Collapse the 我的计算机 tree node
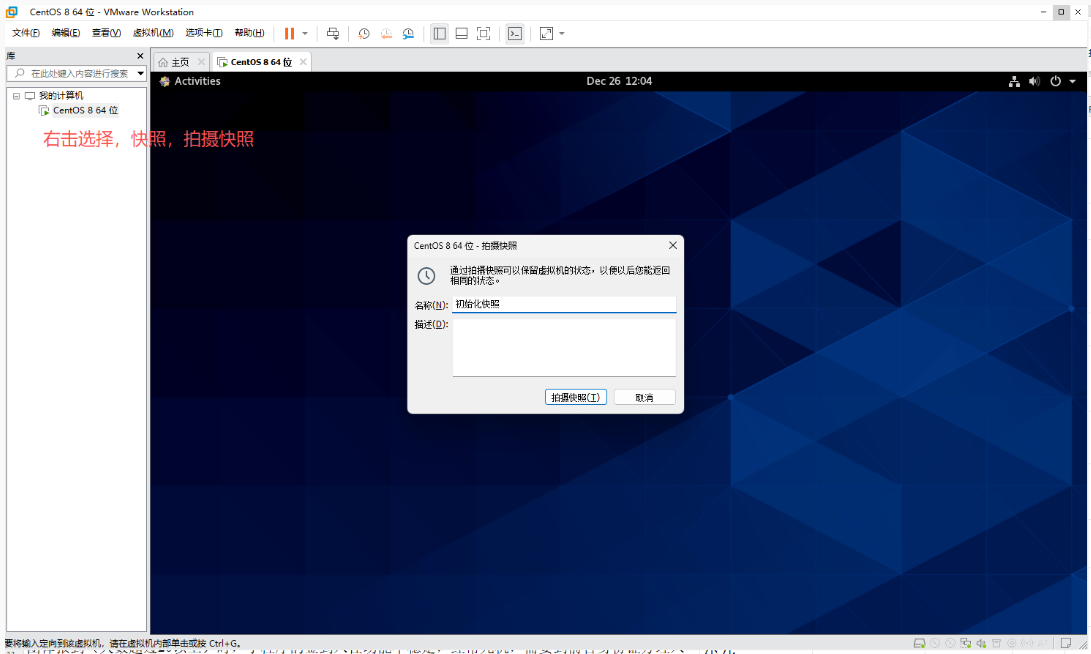The width and height of the screenshot is (1091, 654). pos(16,96)
